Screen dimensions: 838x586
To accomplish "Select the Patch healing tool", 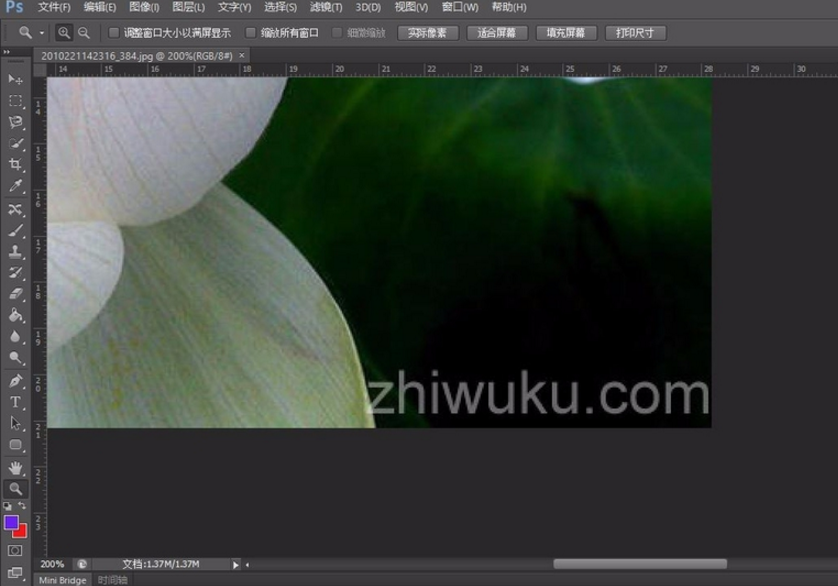I will tap(15, 209).
